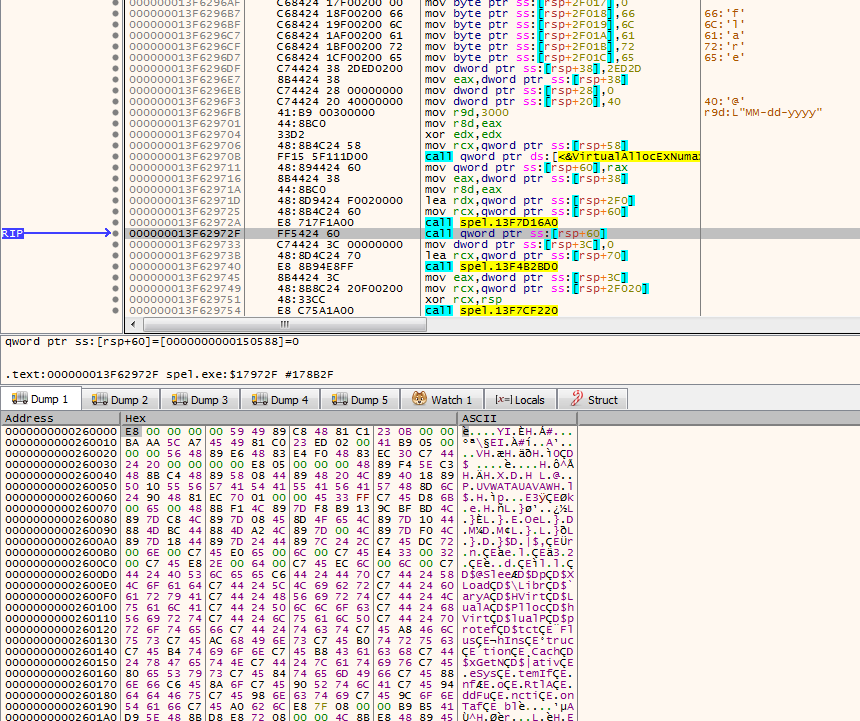Select dump address 00000000002600D0
This screenshot has height=721, width=860.
(61, 575)
